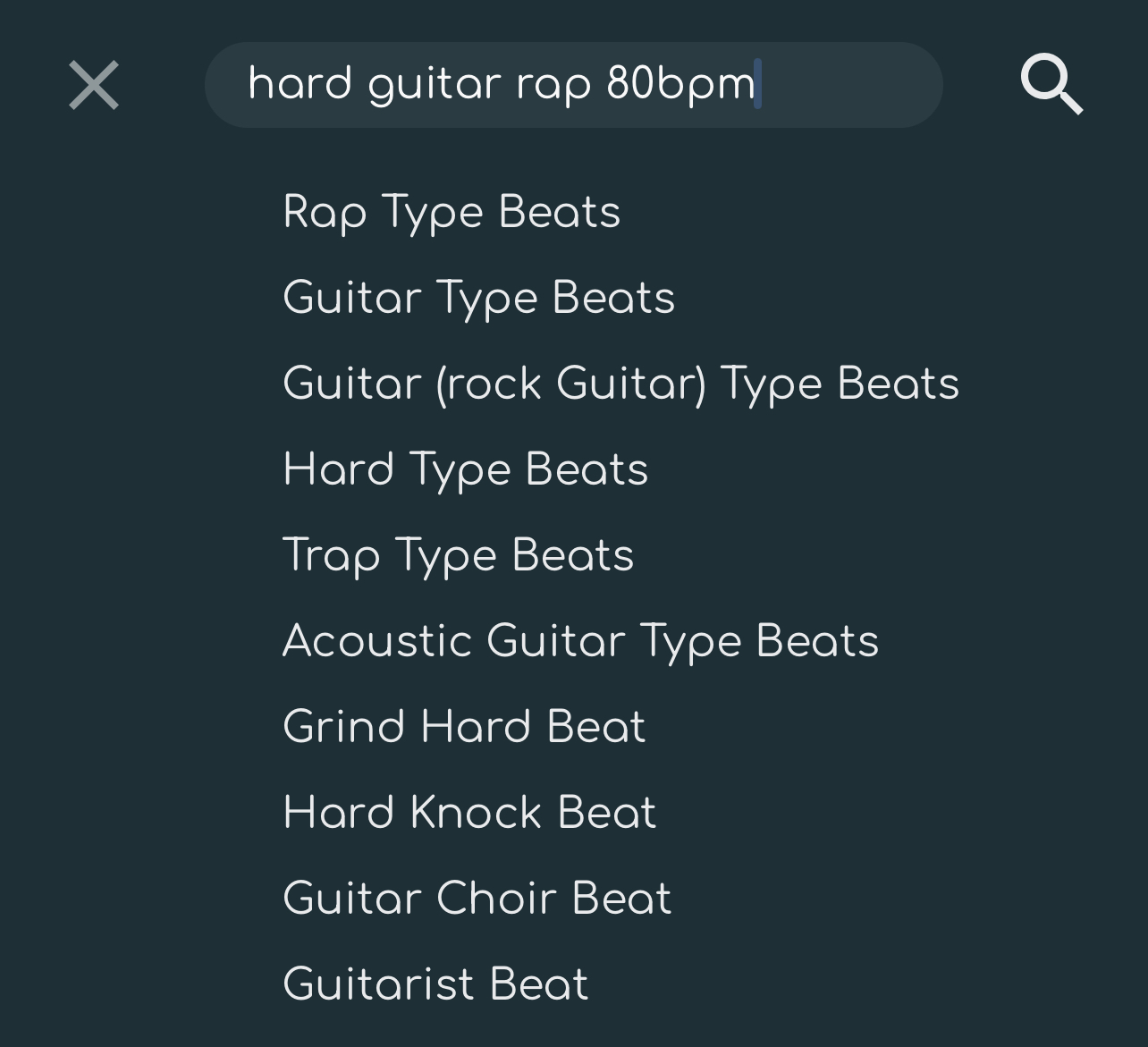This screenshot has height=1047, width=1148.
Task: Choose "Acoustic Guitar Type Beats" suggestion
Action: (580, 641)
